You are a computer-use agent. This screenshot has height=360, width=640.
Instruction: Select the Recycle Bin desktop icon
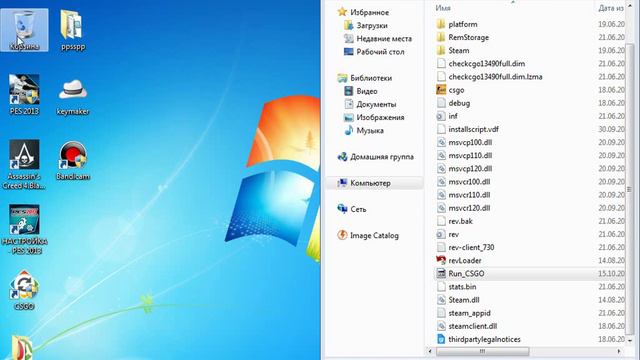(24, 30)
